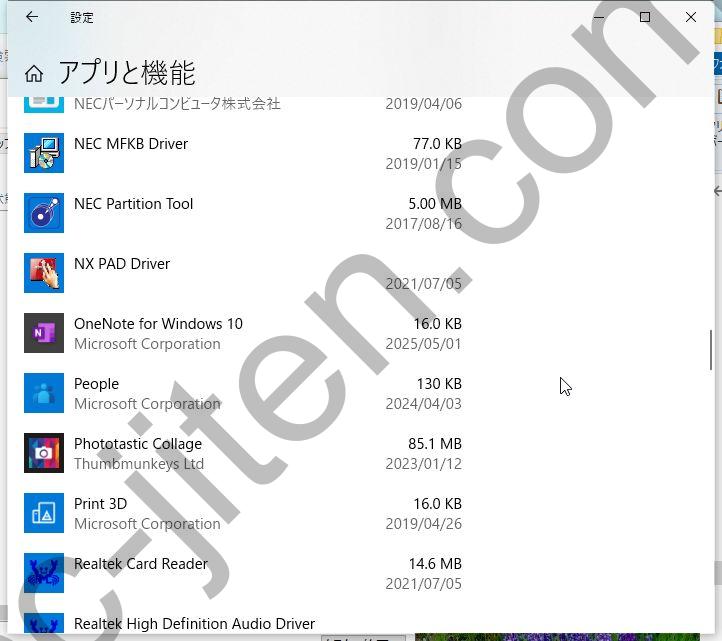Select the Print 3D app name
The height and width of the screenshot is (641, 722).
pyautogui.click(x=100, y=504)
